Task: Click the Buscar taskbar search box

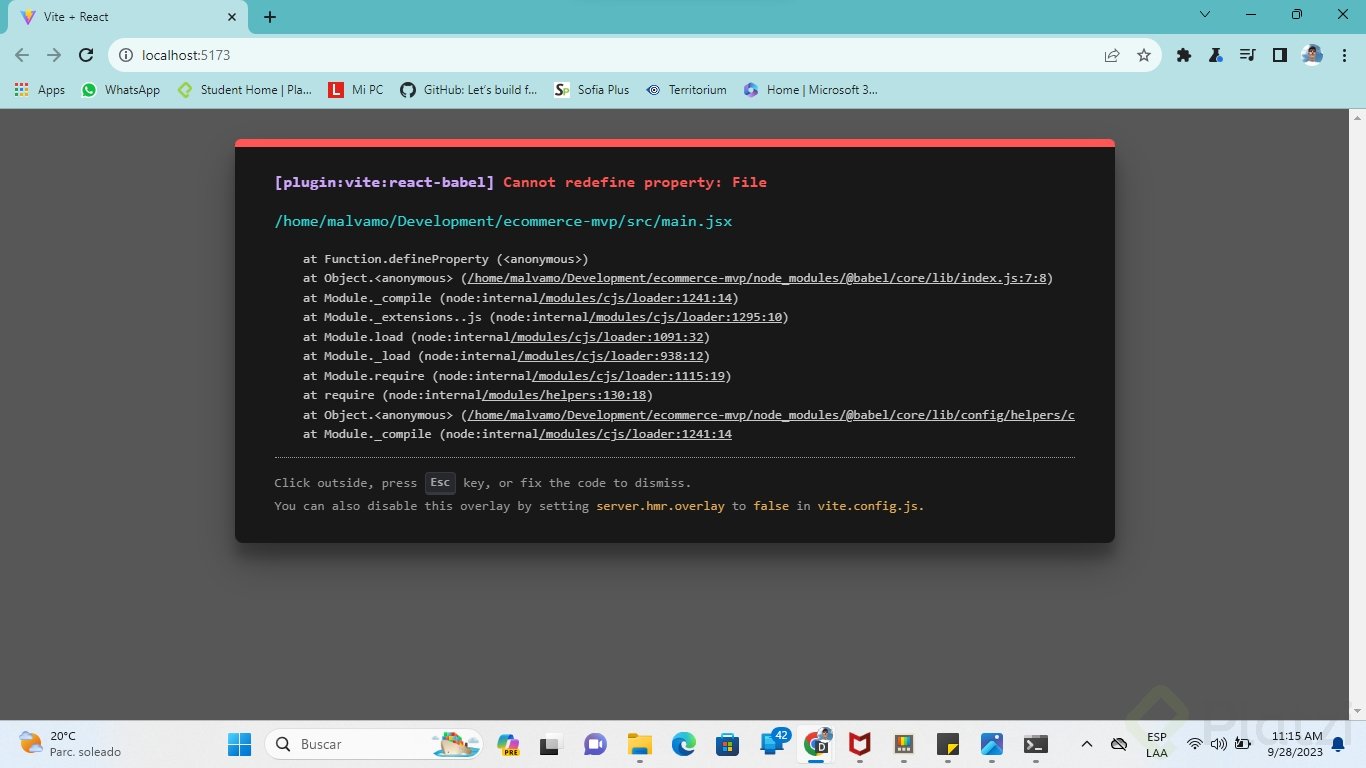Action: (374, 744)
